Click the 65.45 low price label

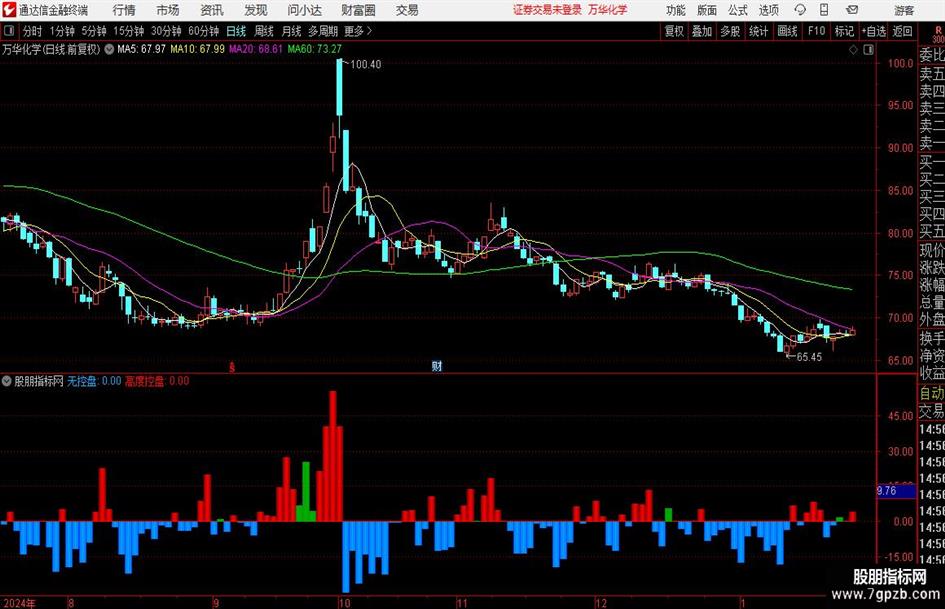click(809, 357)
